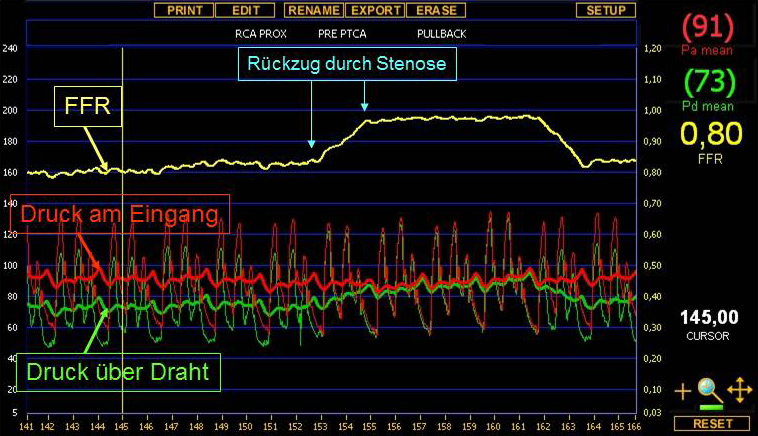
Task: Export the recording with EXPORT
Action: click(375, 10)
